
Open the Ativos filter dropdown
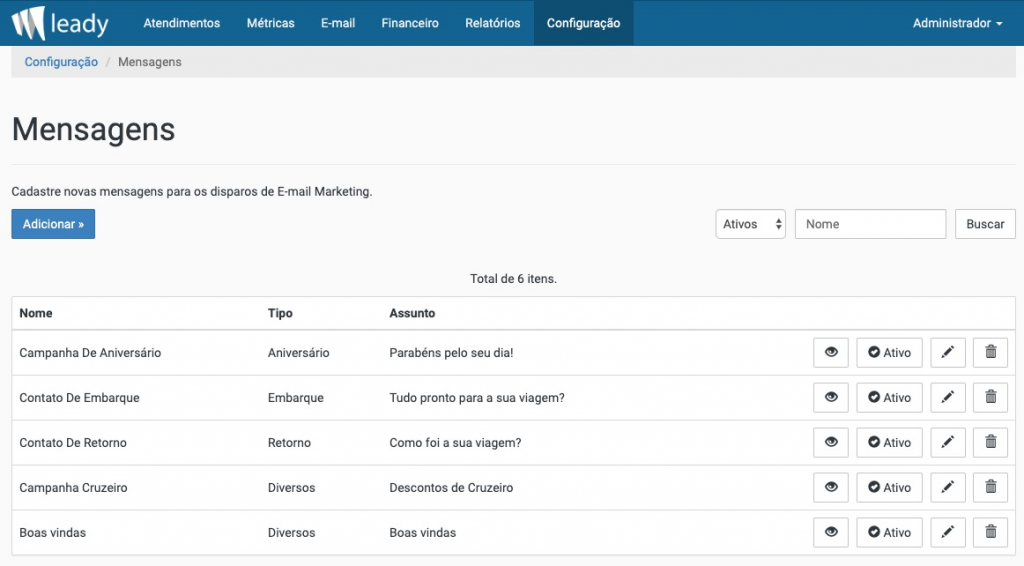click(x=750, y=224)
